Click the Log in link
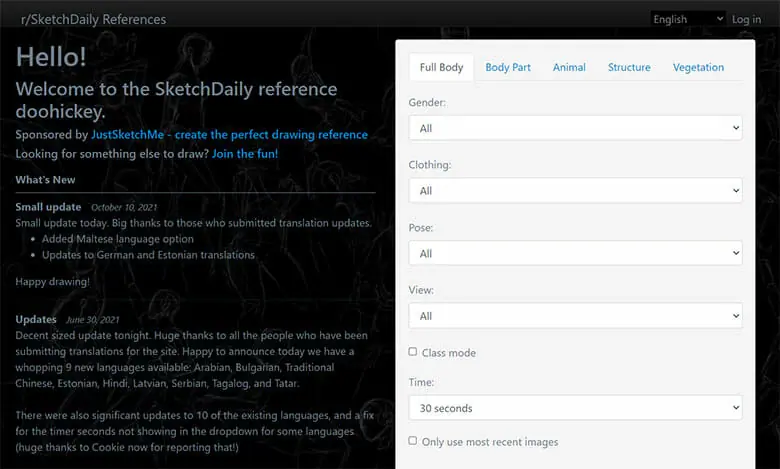This screenshot has width=780, height=469. (746, 19)
